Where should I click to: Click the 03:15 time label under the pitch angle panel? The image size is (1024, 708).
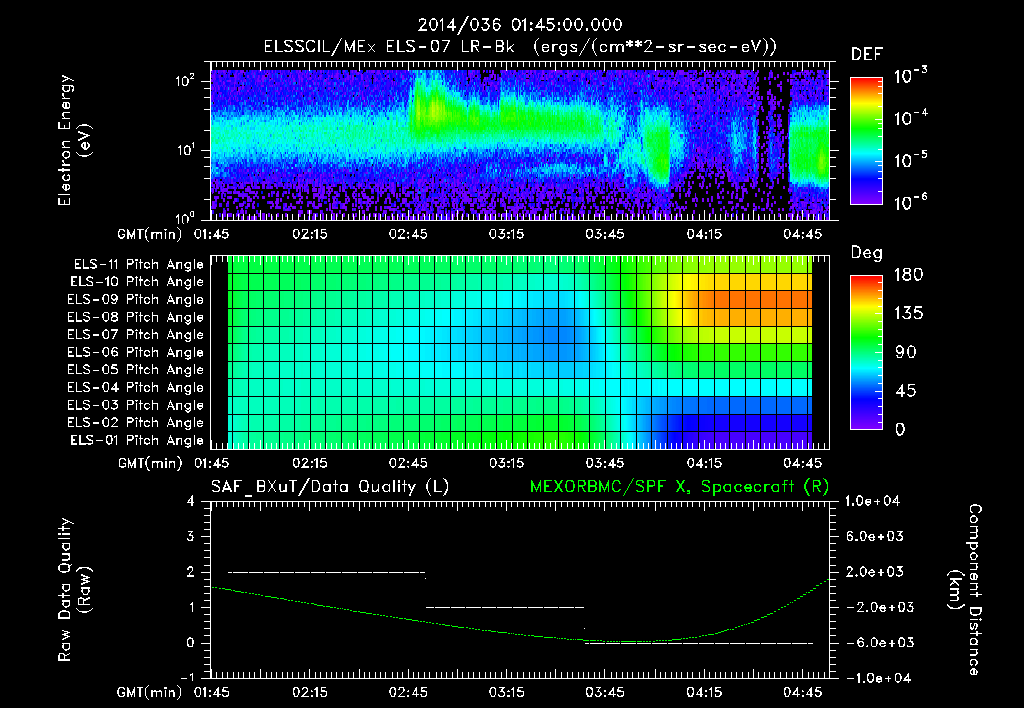tap(507, 463)
